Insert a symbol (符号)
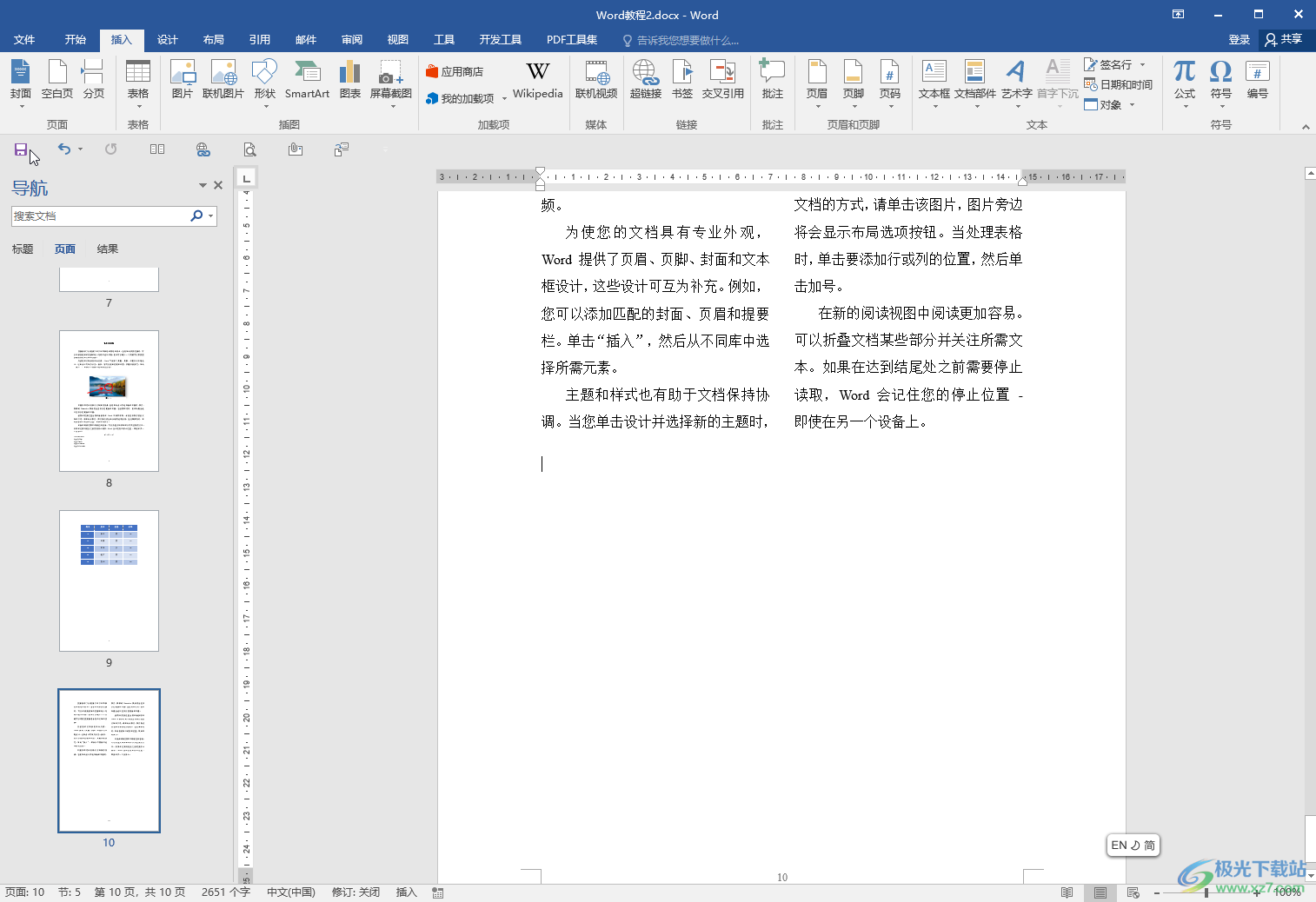 tap(1221, 83)
